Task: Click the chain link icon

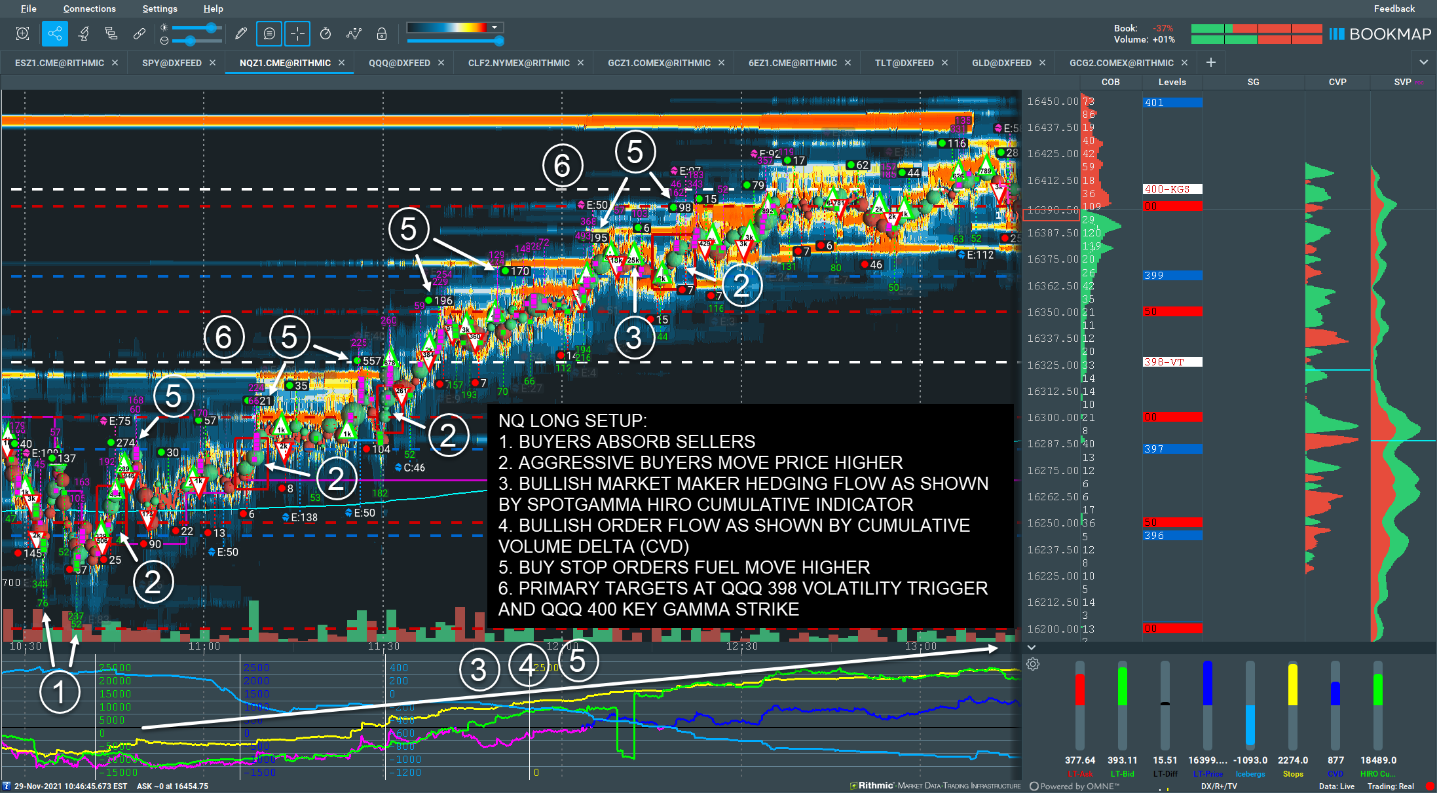Action: tap(139, 33)
